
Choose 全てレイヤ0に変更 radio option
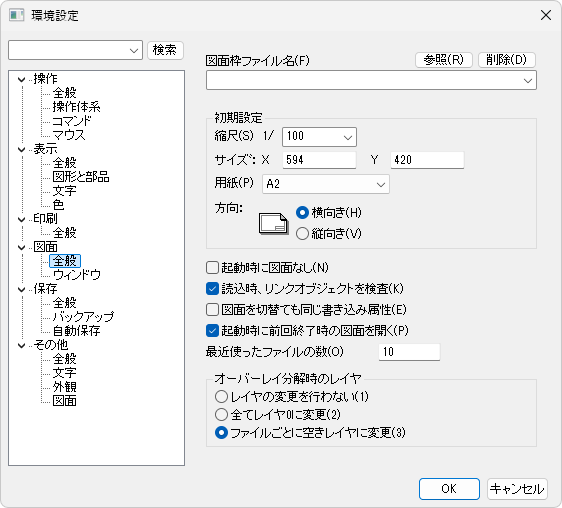[221, 414]
